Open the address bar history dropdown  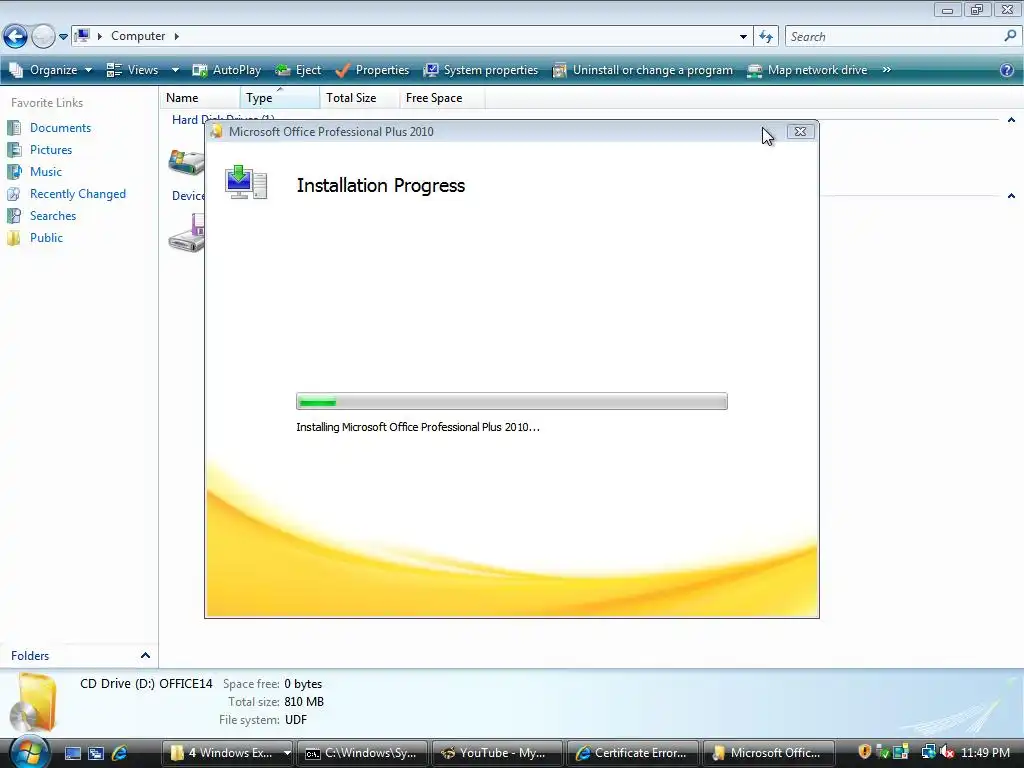click(743, 37)
